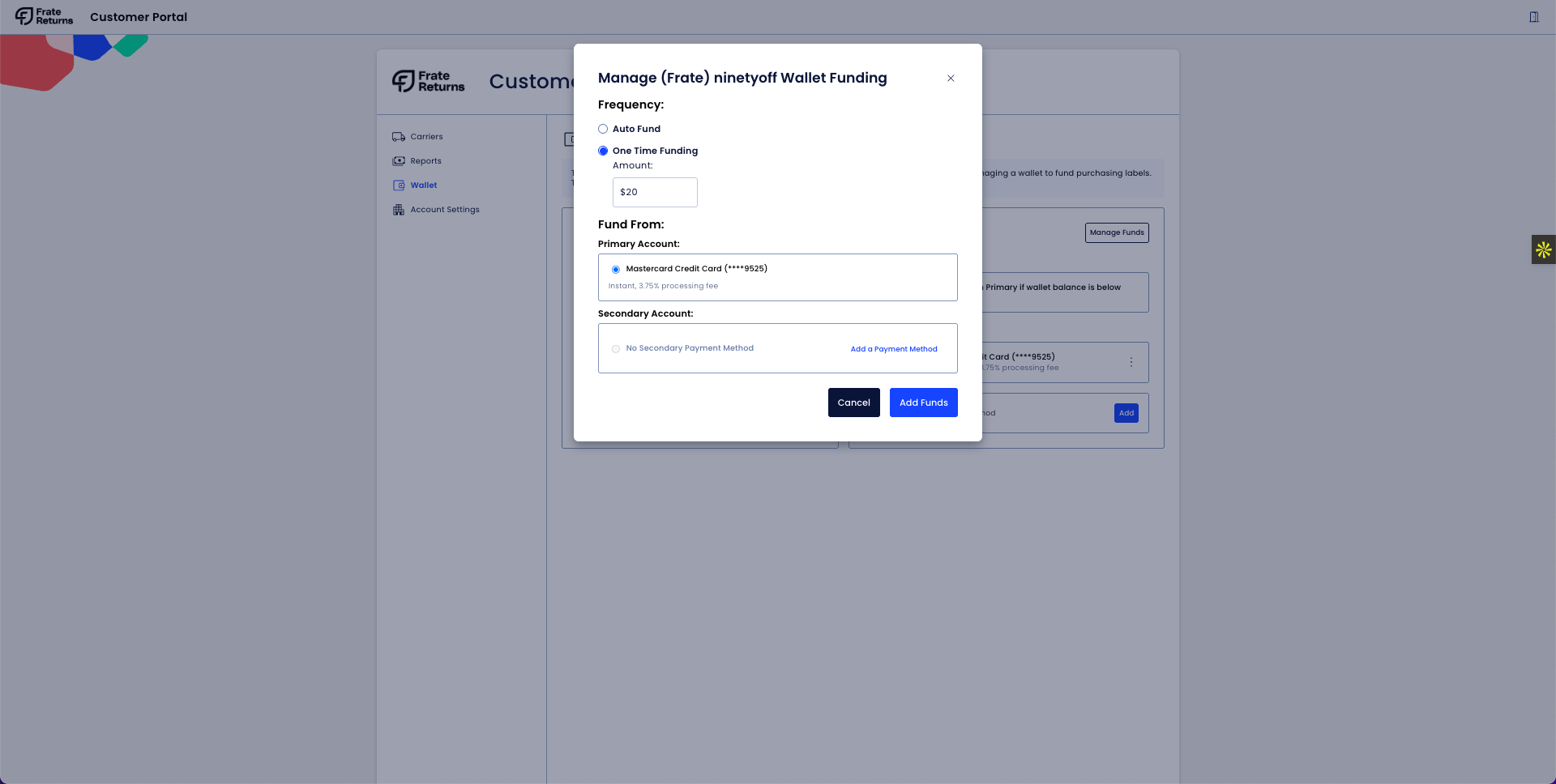Image resolution: width=1556 pixels, height=784 pixels.
Task: Click the dialog title 'Manage (Frate) ninetyoff Wallet Funding'
Action: coord(742,78)
